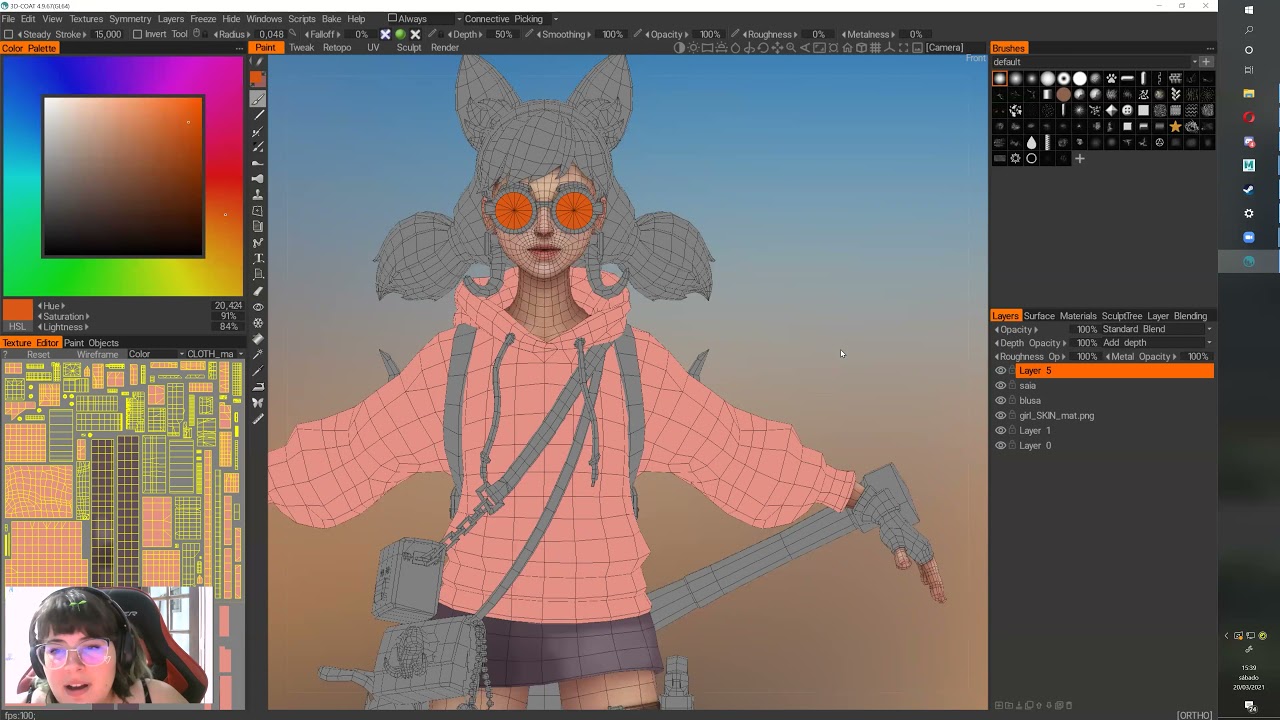Add new brush with plus icon in grid
1280x720 pixels.
pyautogui.click(x=1079, y=158)
